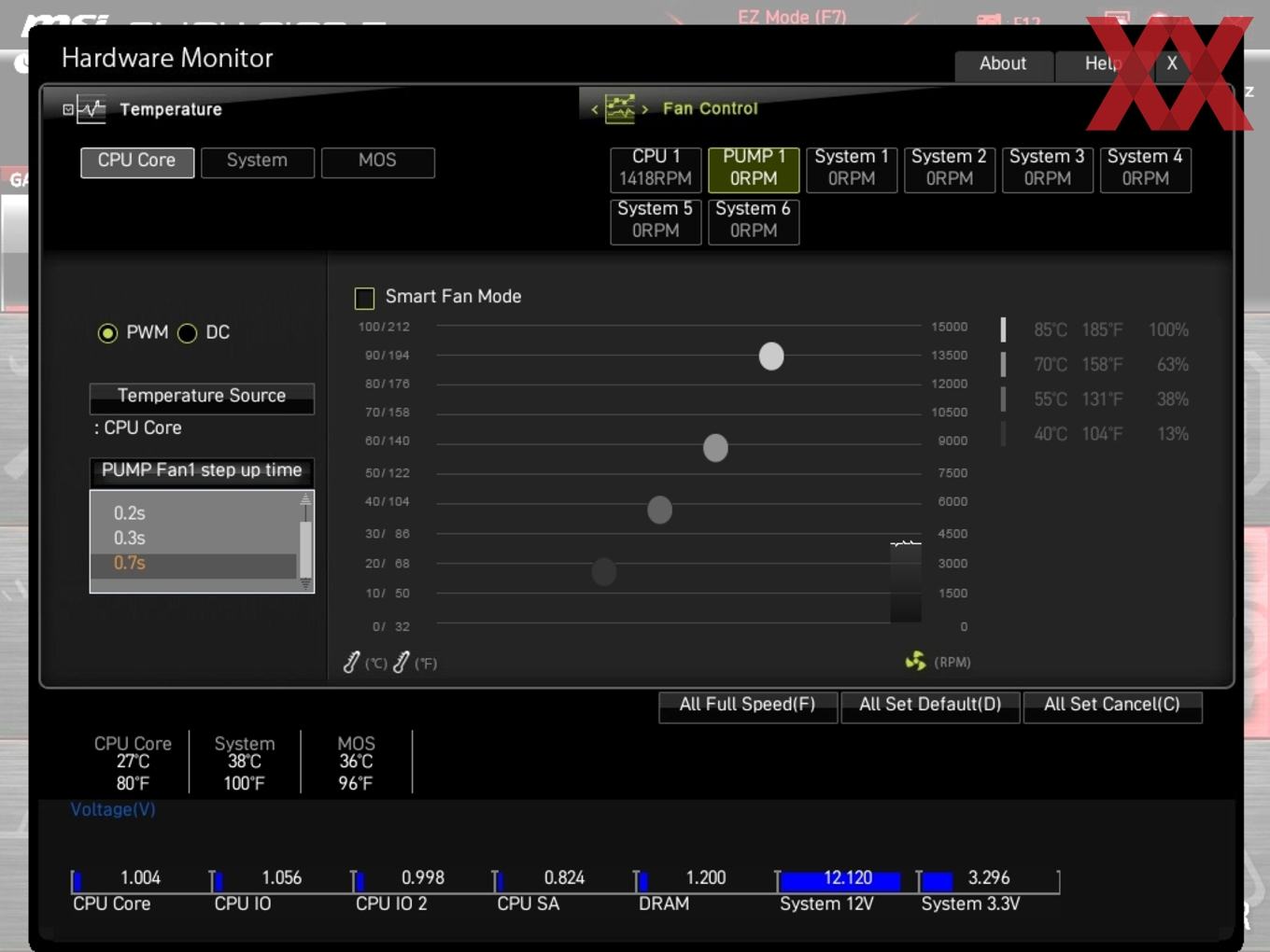Select the PWM radio button
Image resolution: width=1270 pixels, height=952 pixels.
click(108, 333)
